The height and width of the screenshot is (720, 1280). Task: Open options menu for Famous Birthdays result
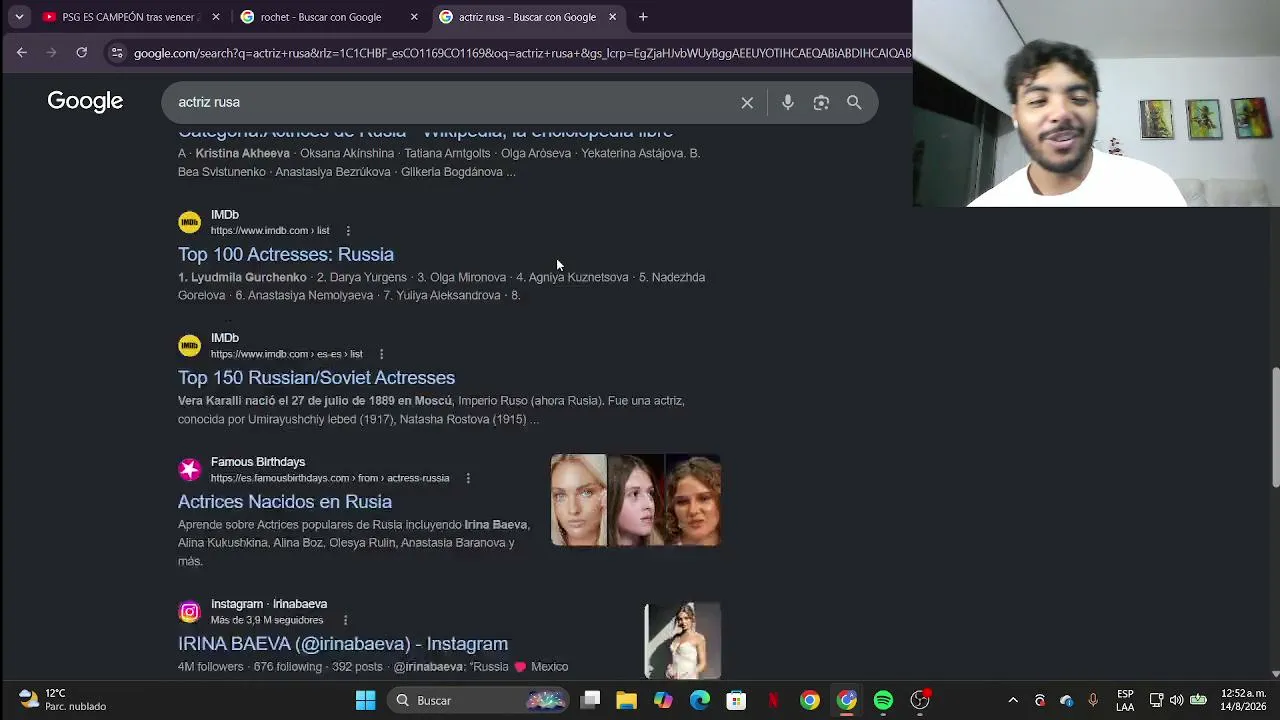click(468, 478)
